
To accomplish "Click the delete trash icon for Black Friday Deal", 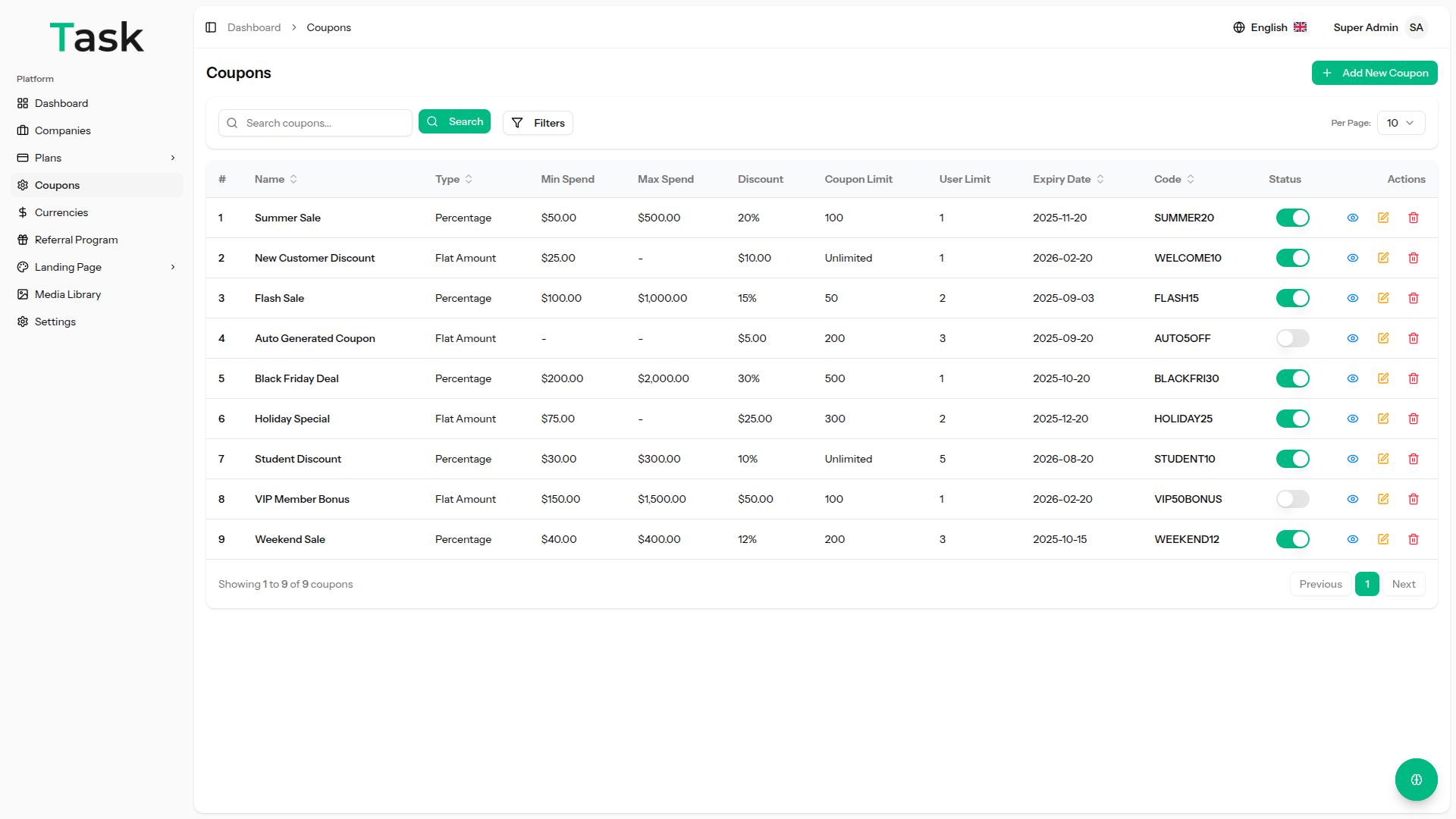I will 1413,378.
